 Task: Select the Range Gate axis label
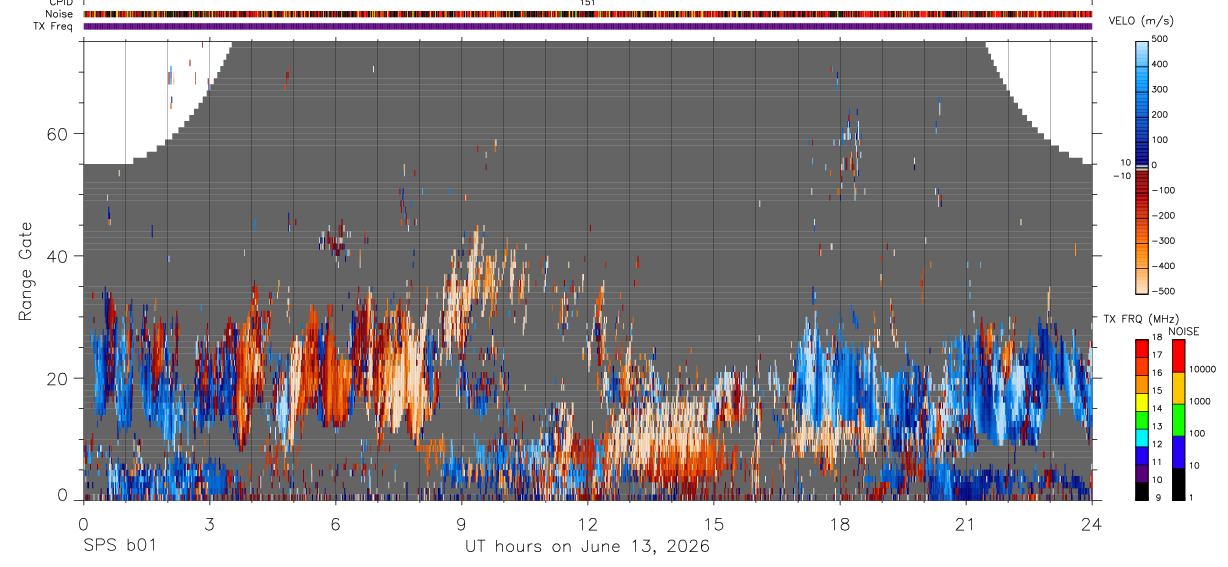coord(27,271)
